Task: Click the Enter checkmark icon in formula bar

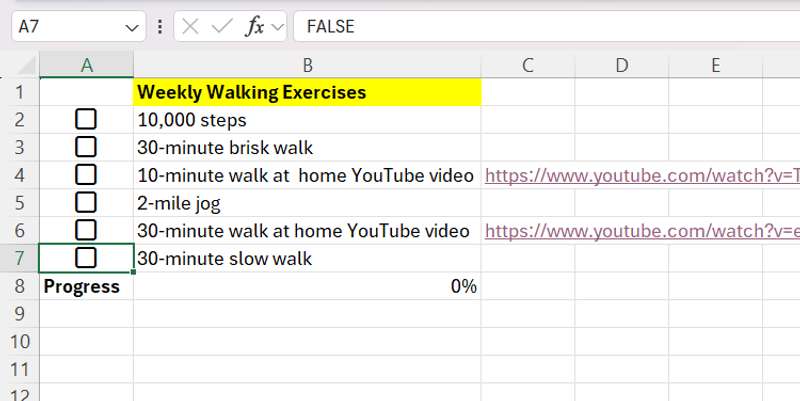Action: (x=223, y=27)
